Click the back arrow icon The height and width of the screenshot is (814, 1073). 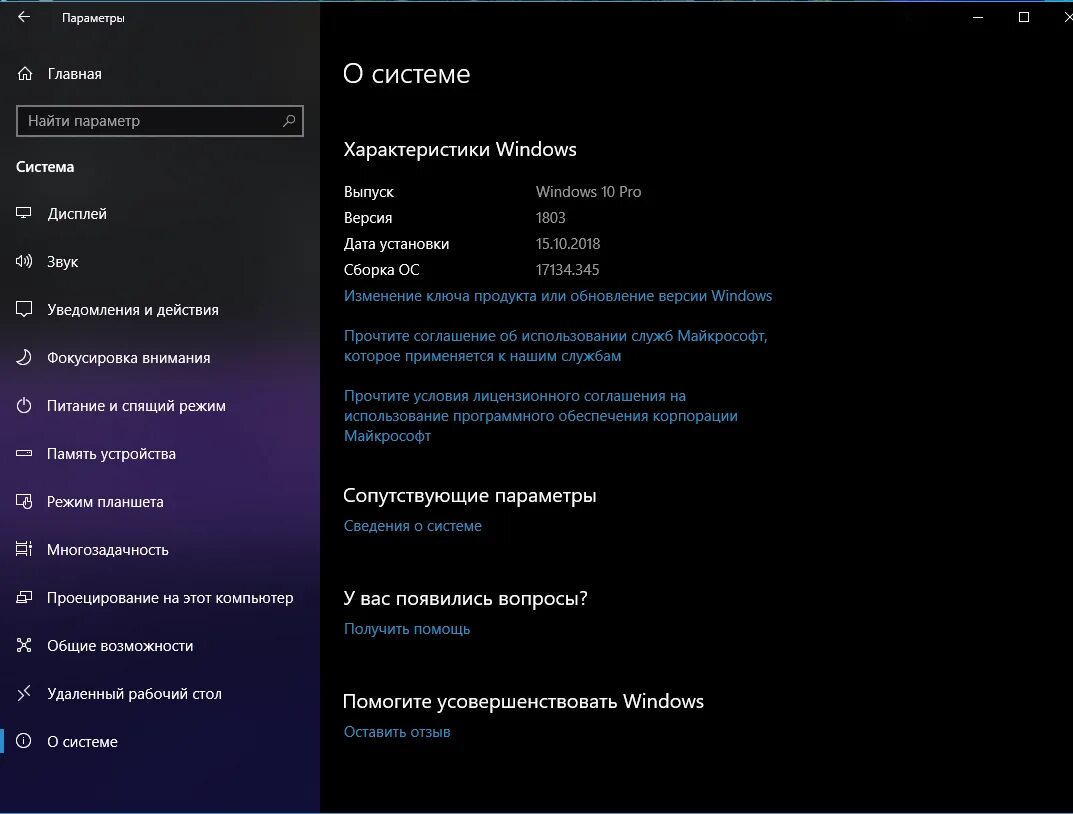tap(24, 17)
